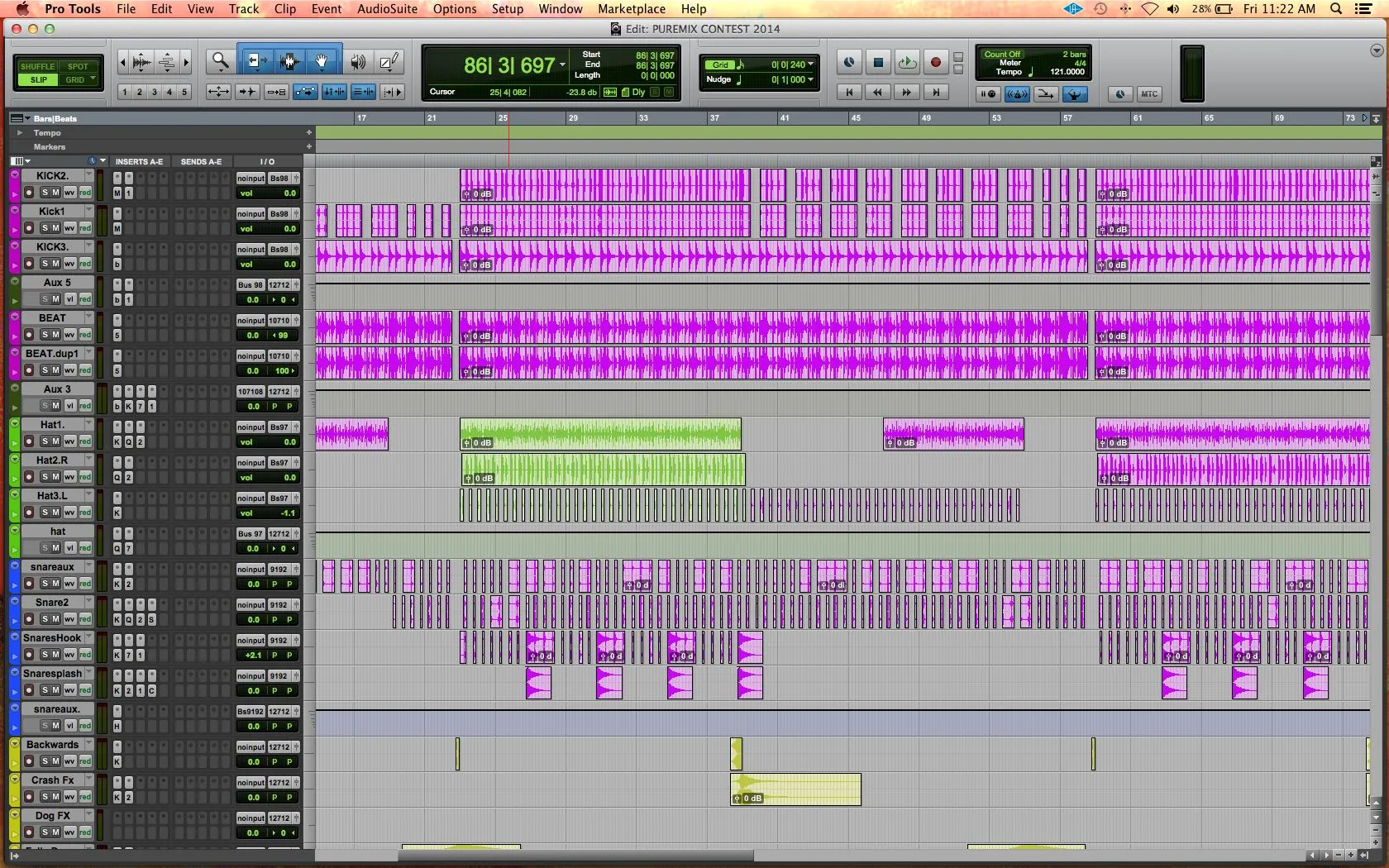Toggle Link Timeline and Edit Selection

point(334,92)
